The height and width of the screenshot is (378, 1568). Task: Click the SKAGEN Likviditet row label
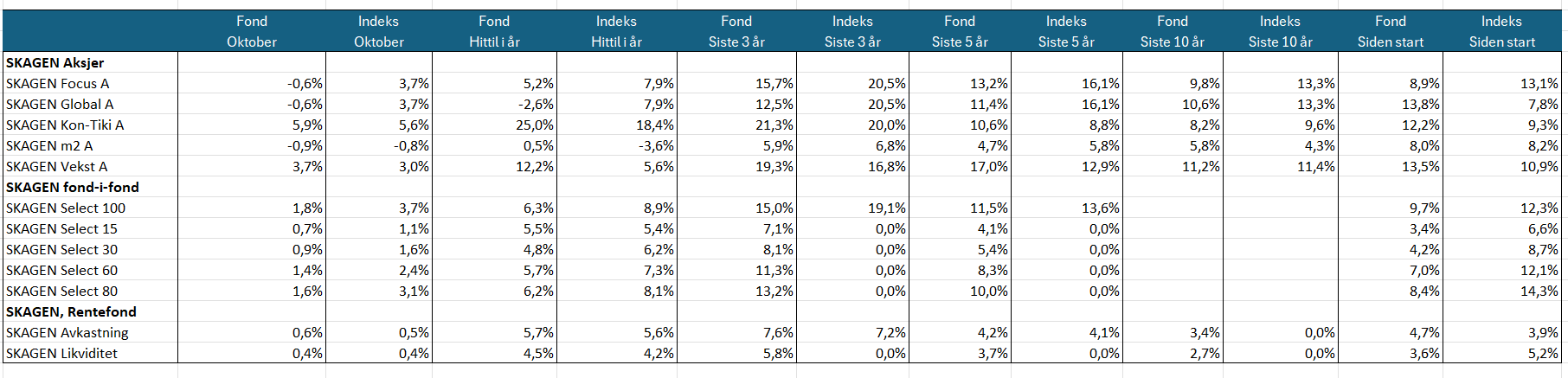click(61, 354)
